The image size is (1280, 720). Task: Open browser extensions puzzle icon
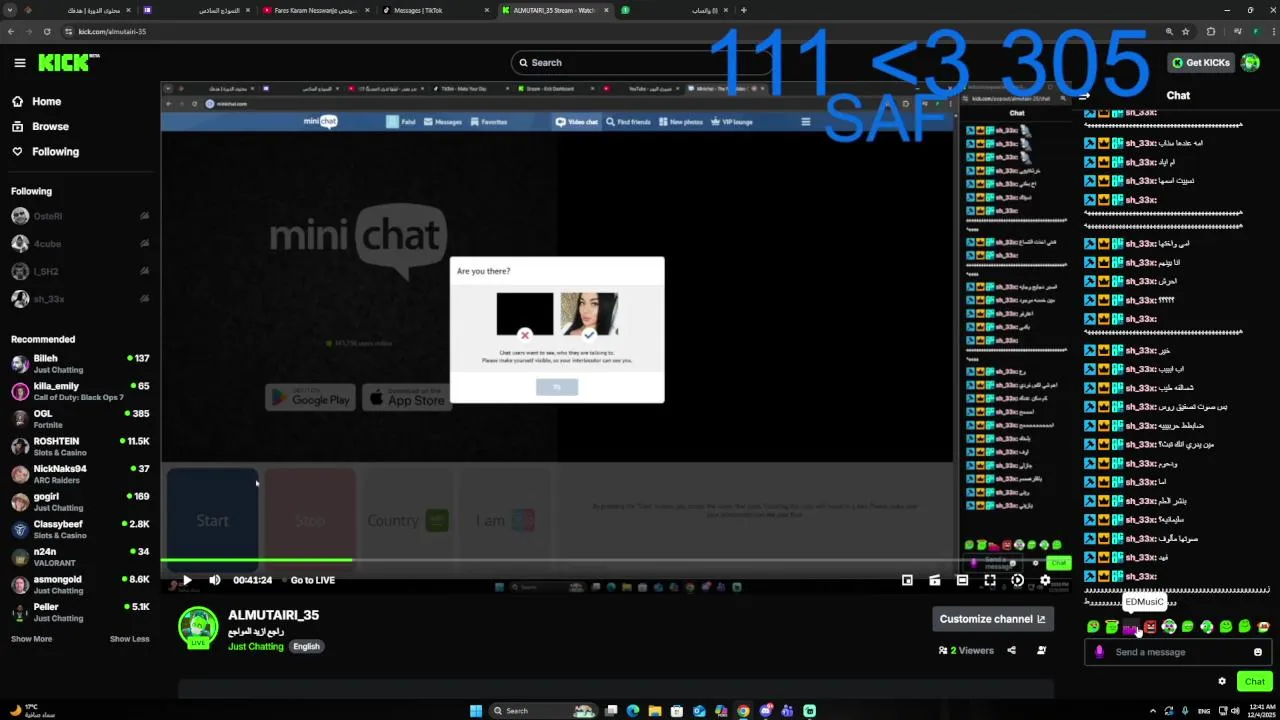click(1211, 31)
